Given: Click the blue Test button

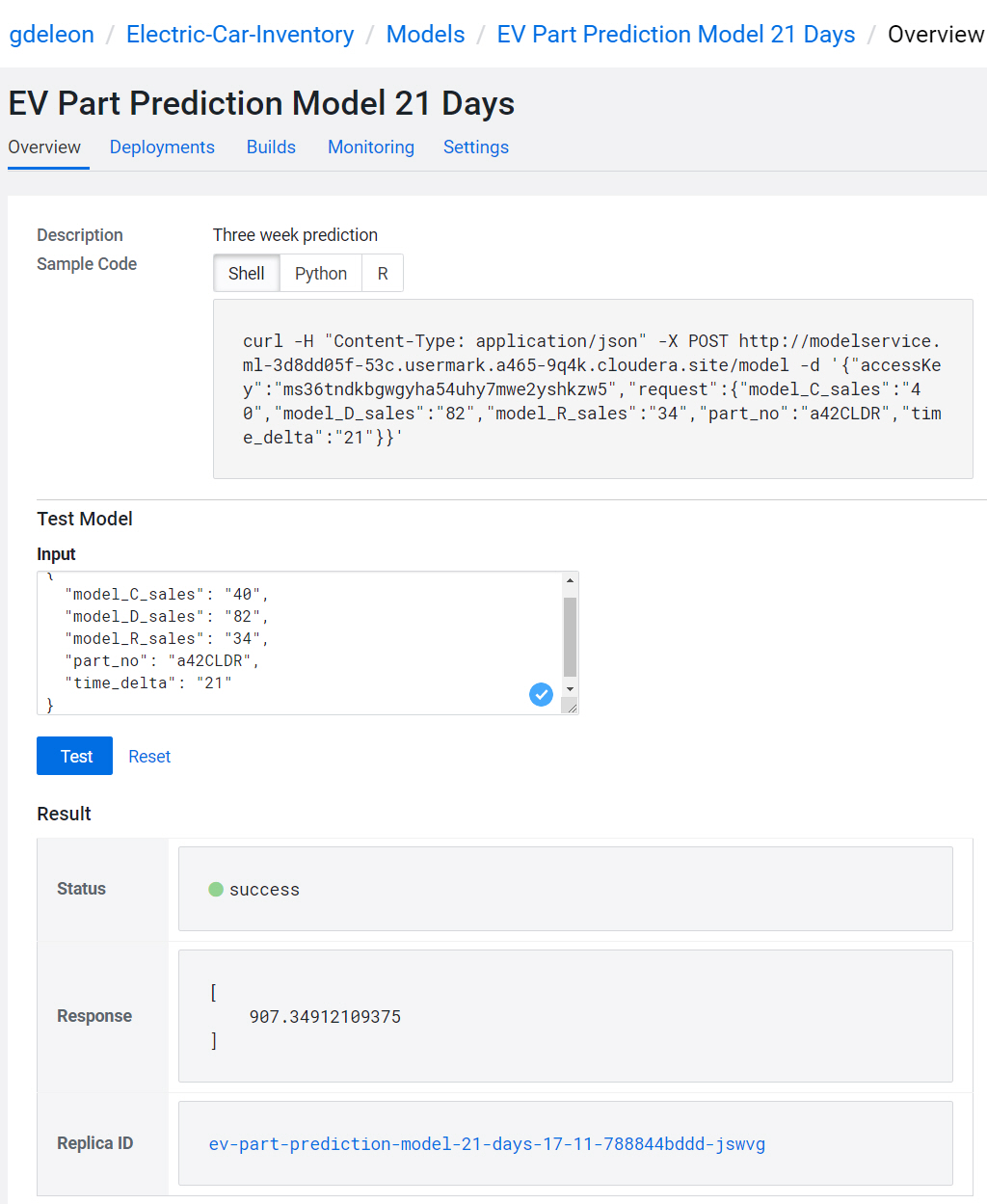Looking at the screenshot, I should click(x=75, y=757).
